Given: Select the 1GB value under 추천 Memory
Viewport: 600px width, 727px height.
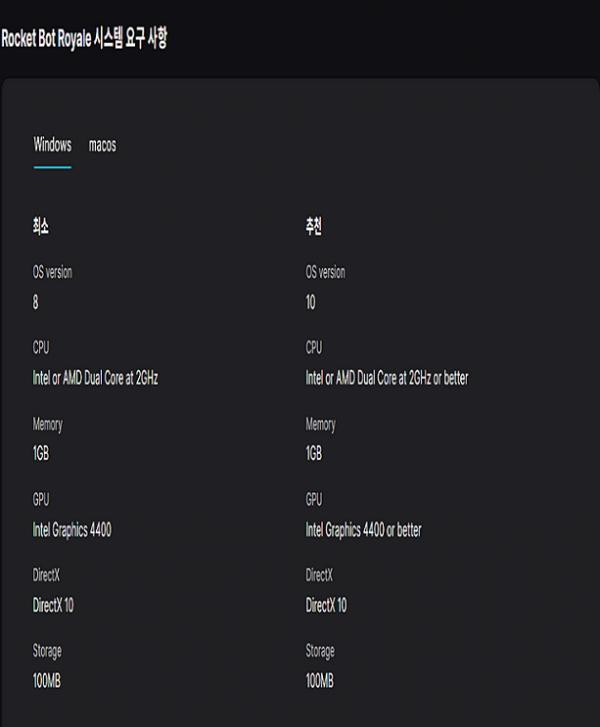Looking at the screenshot, I should [314, 454].
